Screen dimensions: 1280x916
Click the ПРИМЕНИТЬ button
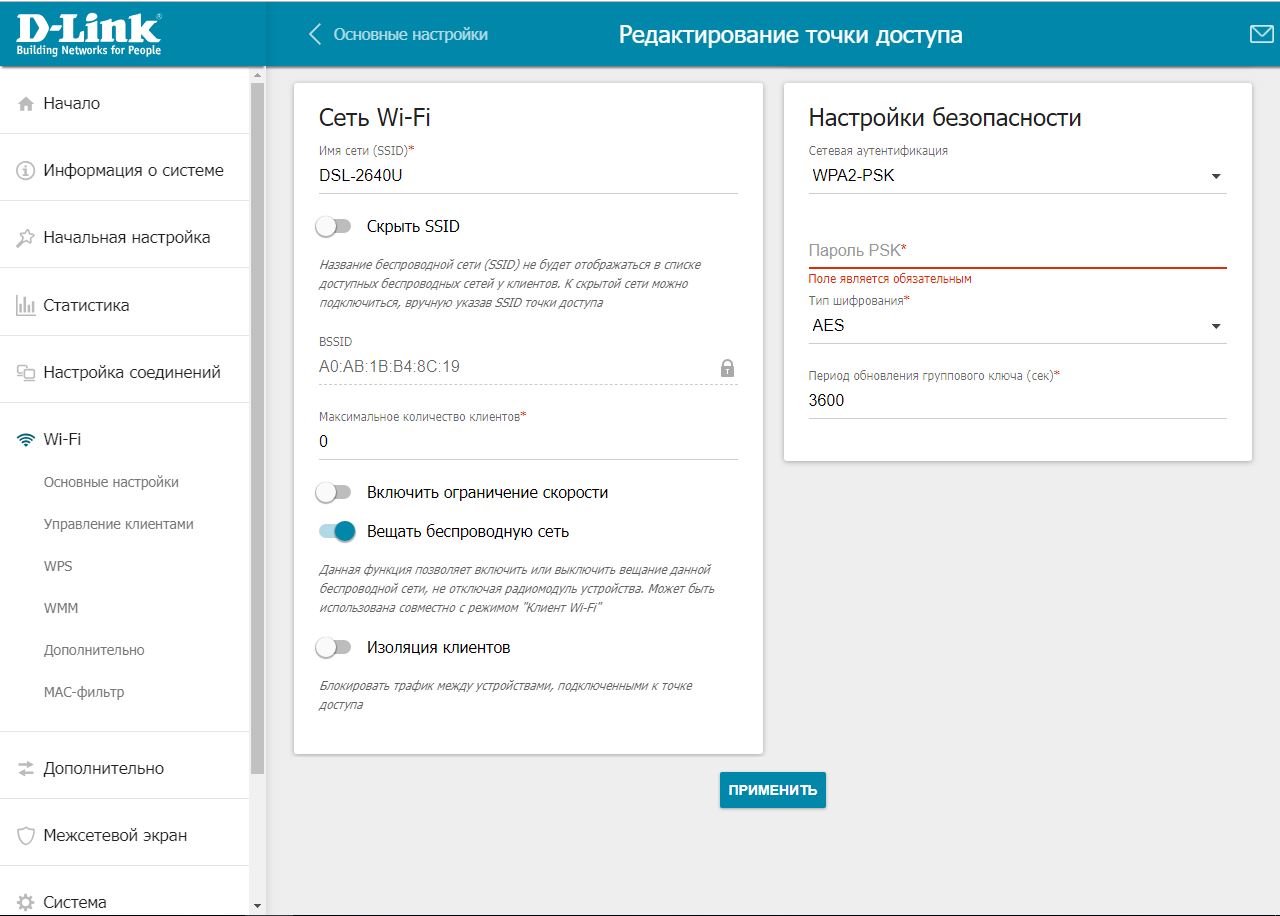[x=773, y=790]
